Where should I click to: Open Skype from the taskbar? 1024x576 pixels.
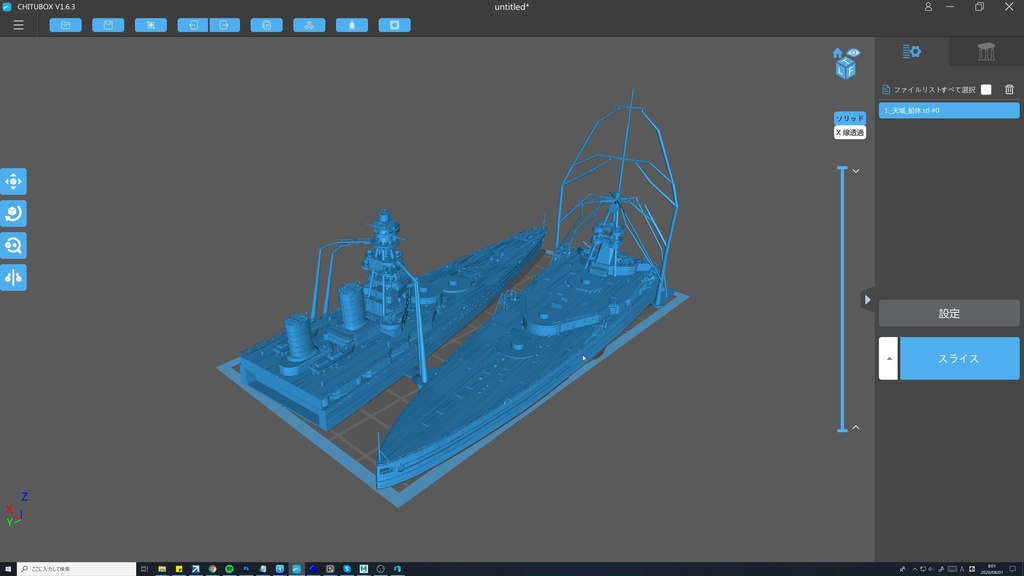[x=347, y=569]
